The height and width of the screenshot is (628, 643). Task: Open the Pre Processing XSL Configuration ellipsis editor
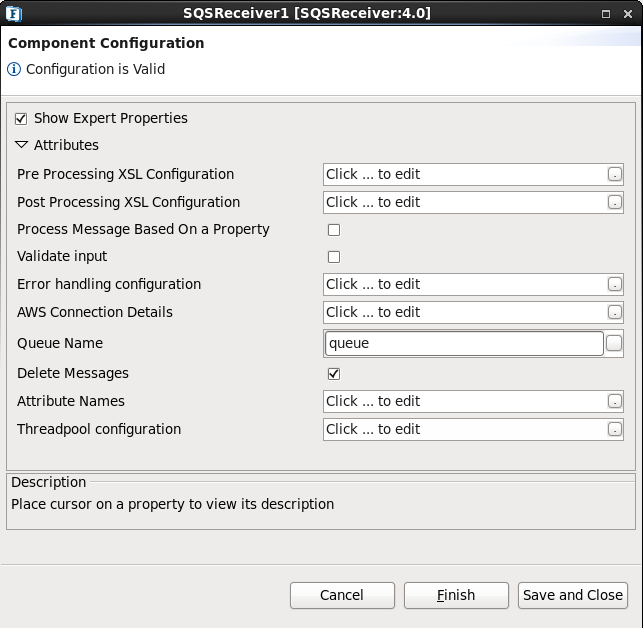(614, 174)
